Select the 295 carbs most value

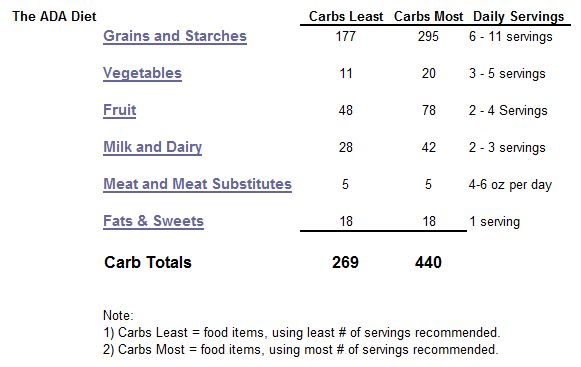(428, 36)
